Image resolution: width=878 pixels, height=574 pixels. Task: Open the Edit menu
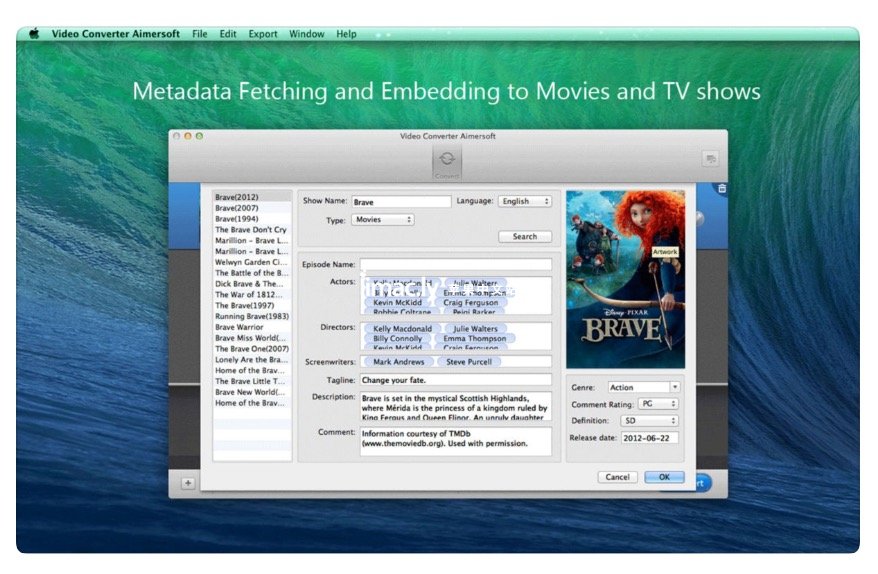coord(228,34)
